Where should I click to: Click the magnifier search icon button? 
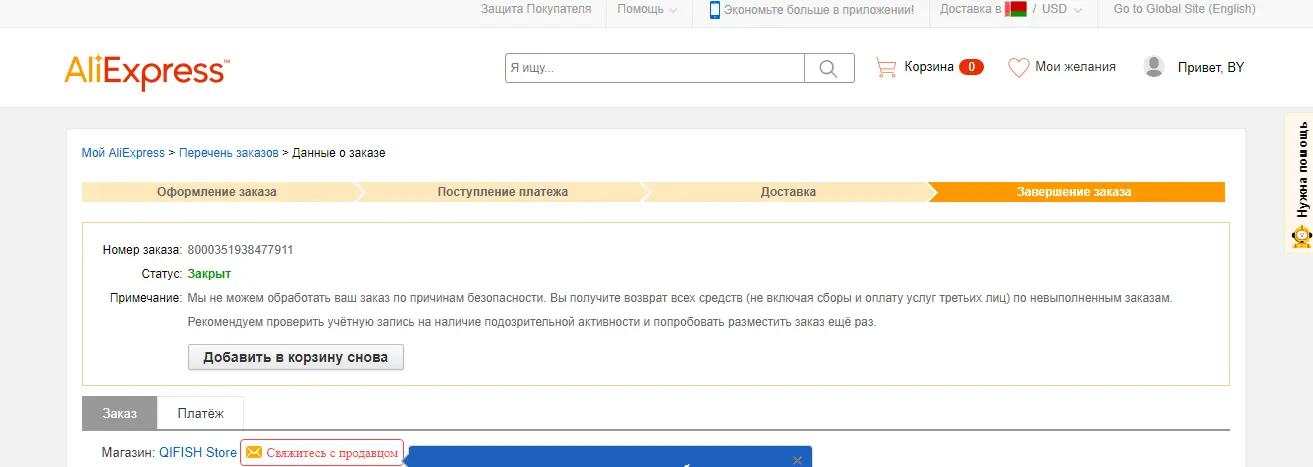coord(829,68)
